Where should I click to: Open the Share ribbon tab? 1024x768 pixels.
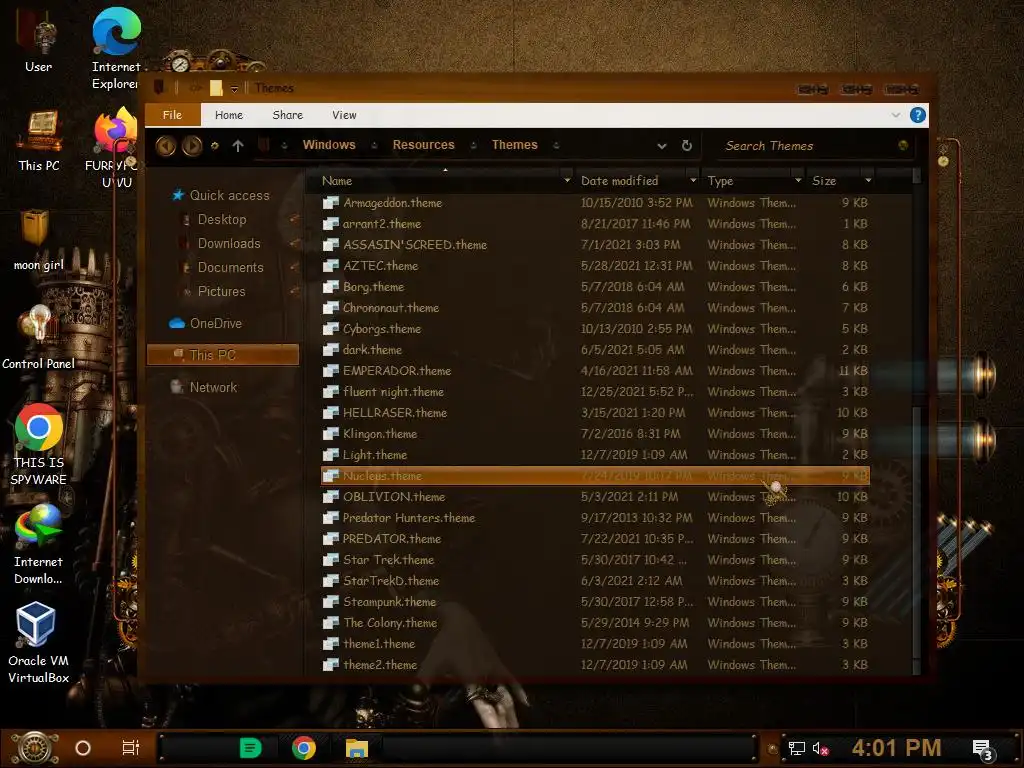click(x=287, y=115)
